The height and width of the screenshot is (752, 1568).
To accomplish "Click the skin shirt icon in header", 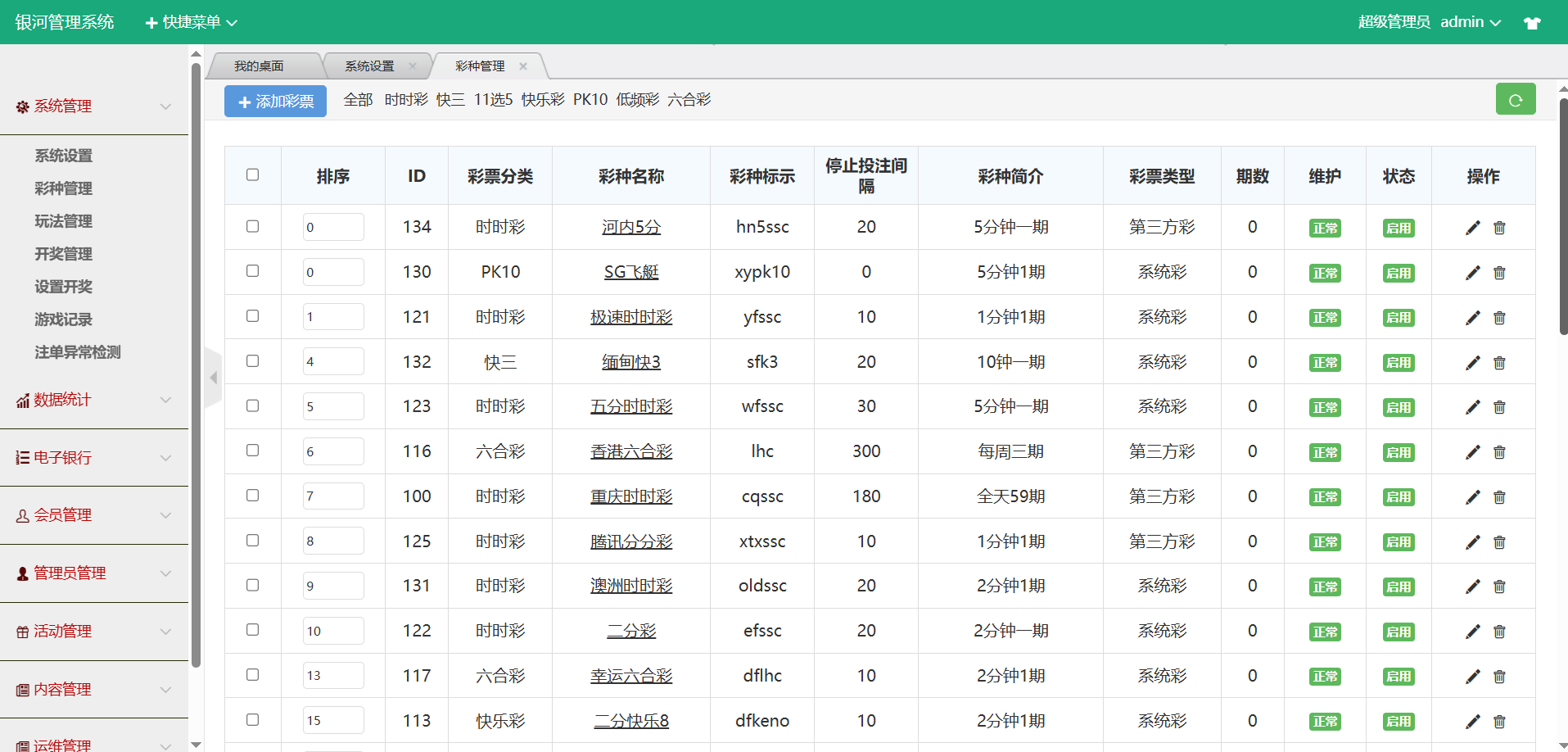I will (x=1532, y=23).
